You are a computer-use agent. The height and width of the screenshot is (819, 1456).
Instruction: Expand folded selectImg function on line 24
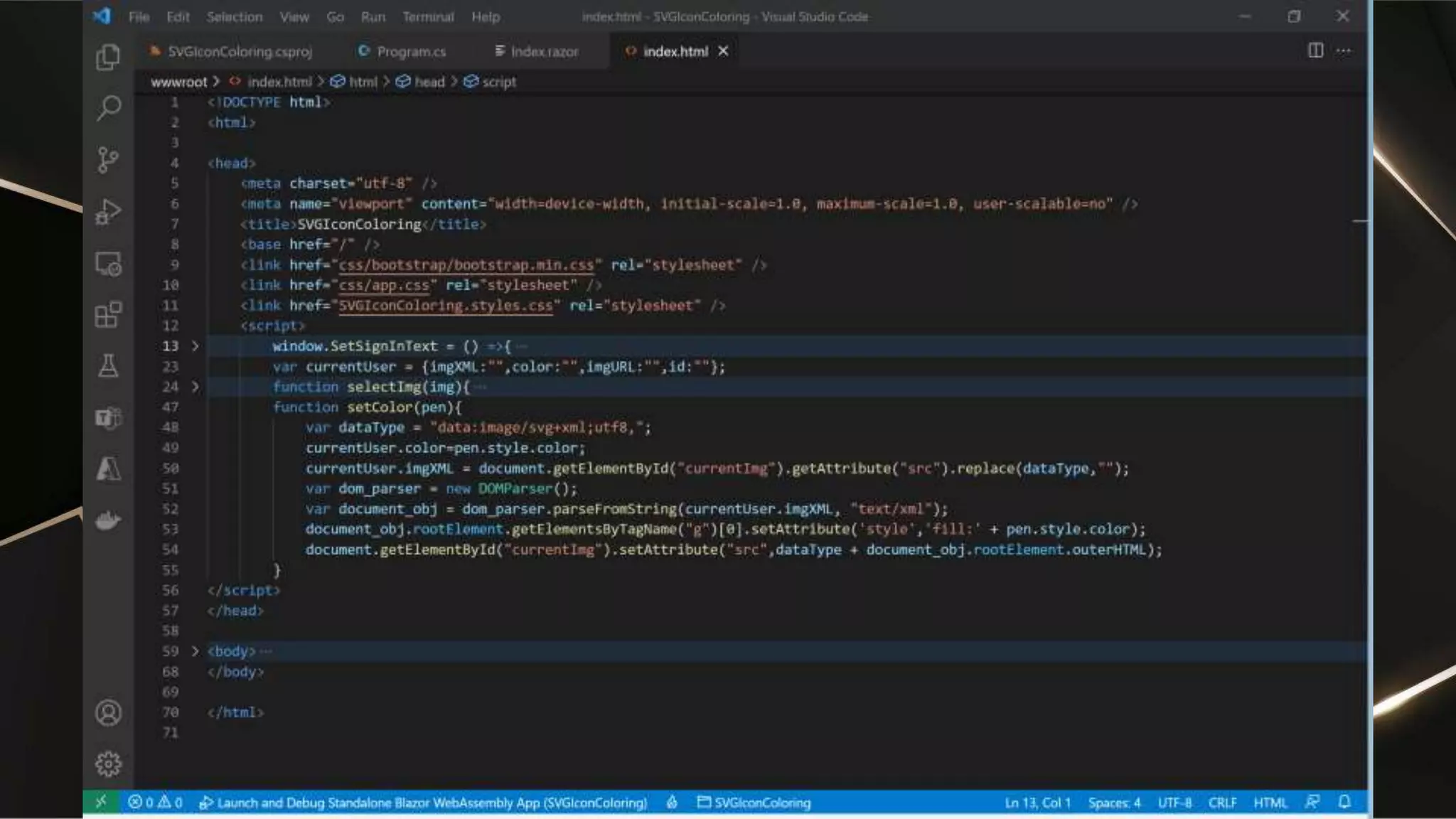click(x=195, y=387)
